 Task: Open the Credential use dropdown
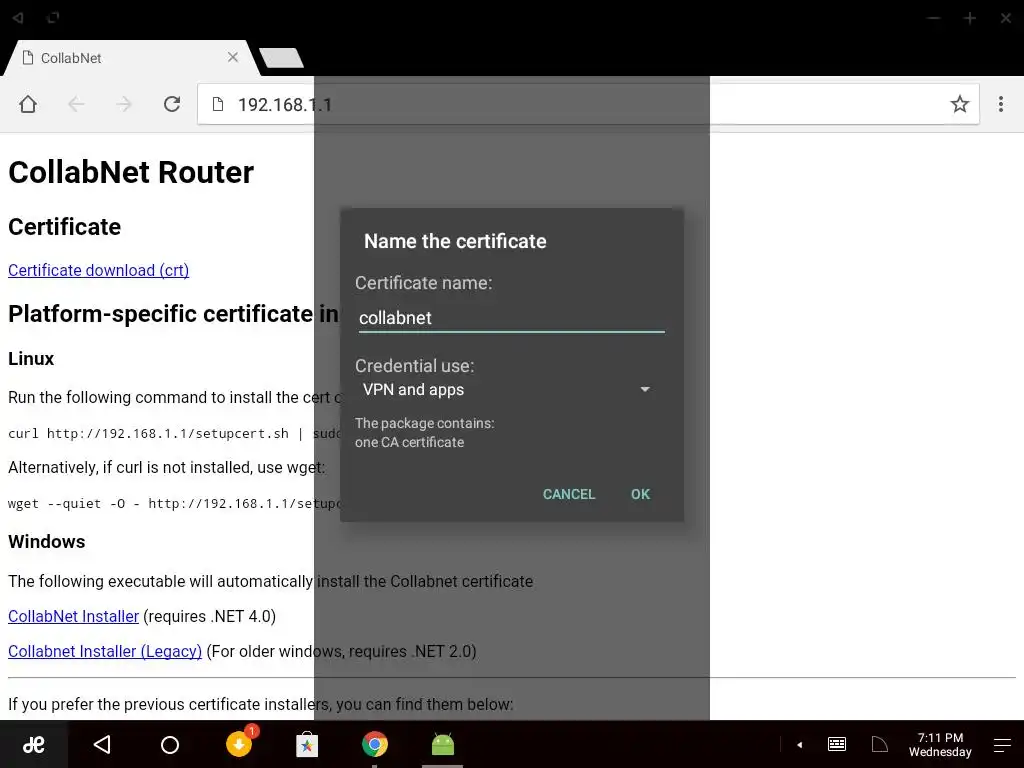(x=506, y=389)
